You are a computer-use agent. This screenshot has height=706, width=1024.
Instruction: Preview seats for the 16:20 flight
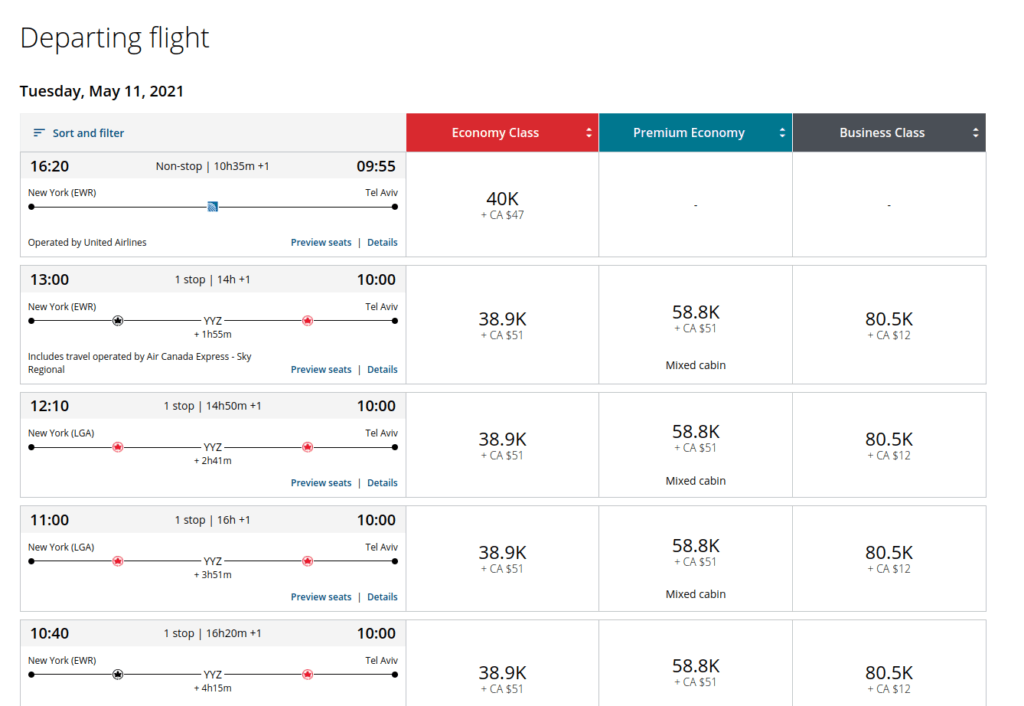pyautogui.click(x=321, y=242)
